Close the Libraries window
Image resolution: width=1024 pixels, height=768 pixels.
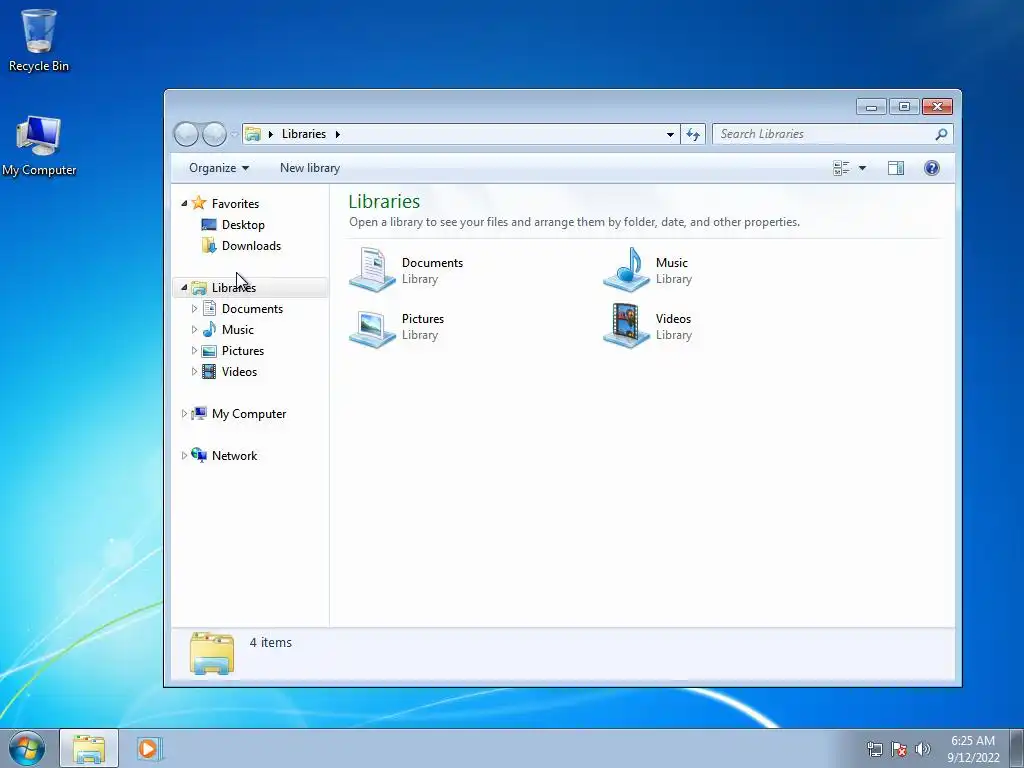tap(938, 106)
